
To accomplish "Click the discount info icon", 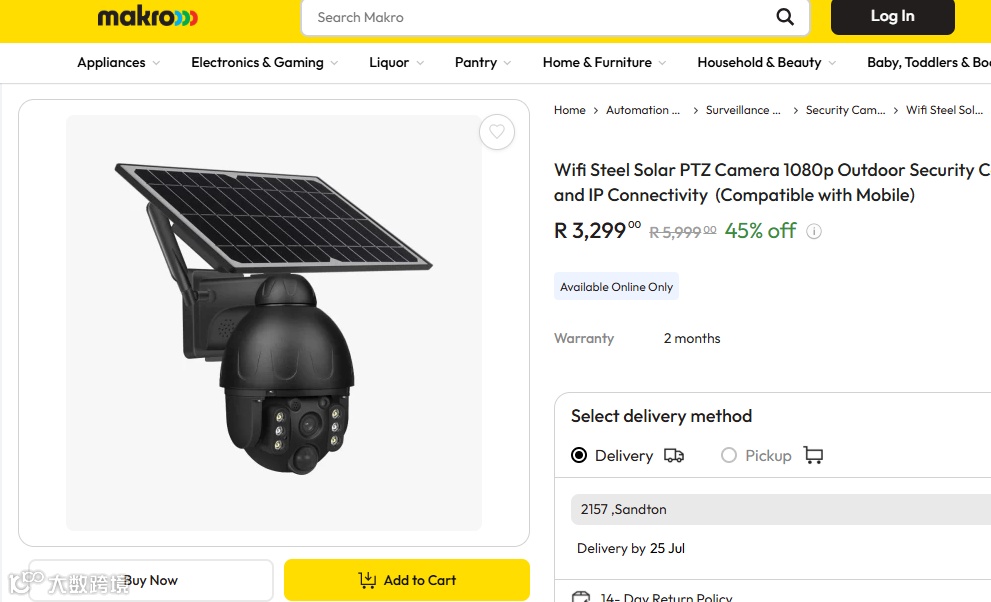I will [814, 232].
